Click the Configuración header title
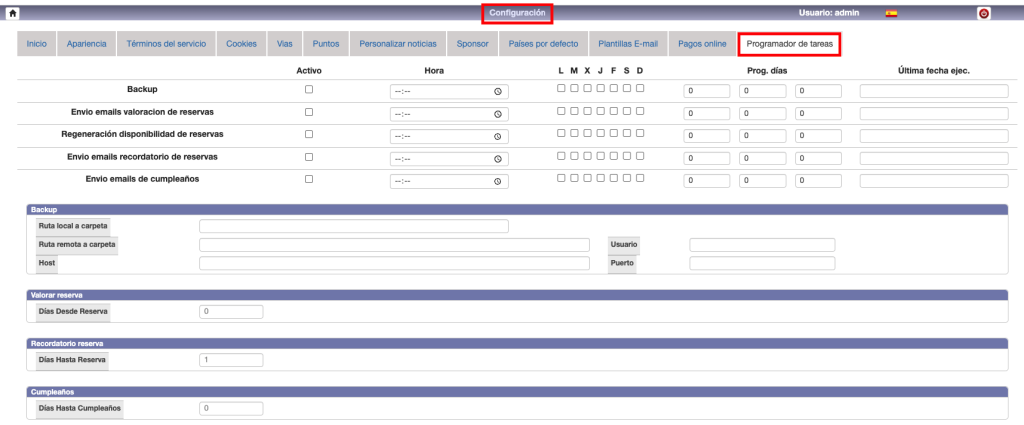Screen dimensions: 1024x425 (517, 13)
